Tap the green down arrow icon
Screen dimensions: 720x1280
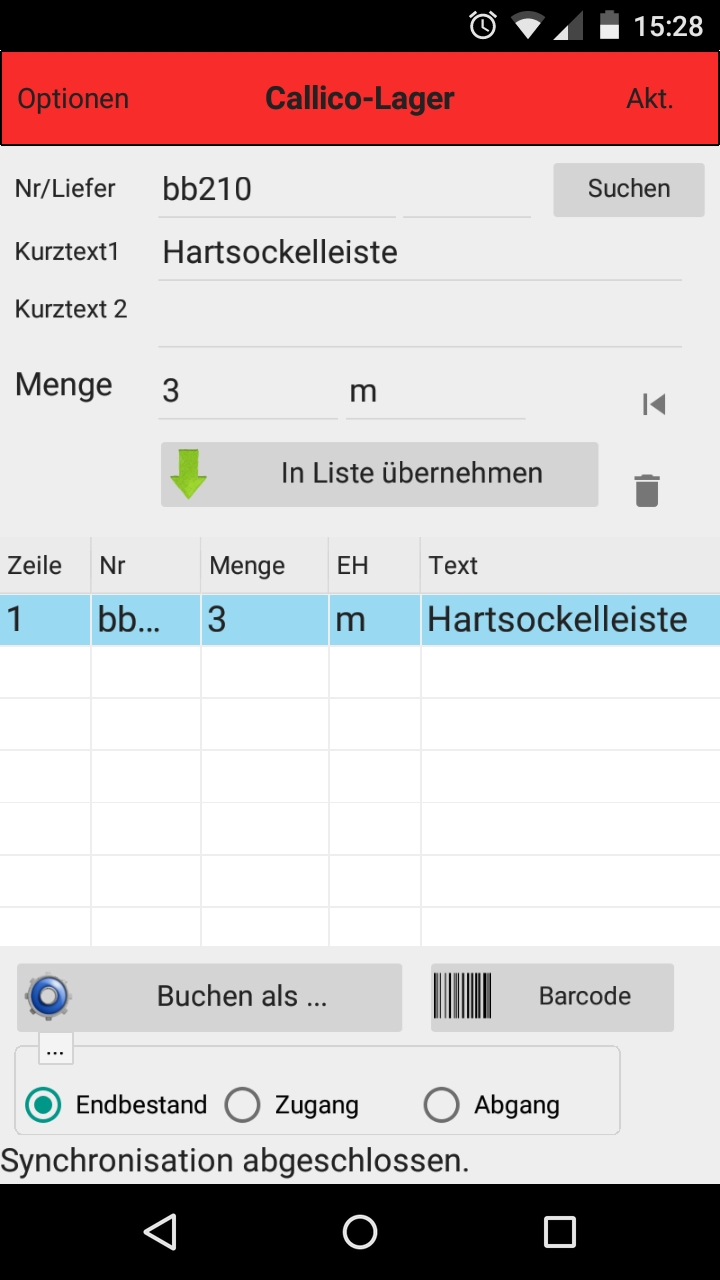(x=189, y=474)
